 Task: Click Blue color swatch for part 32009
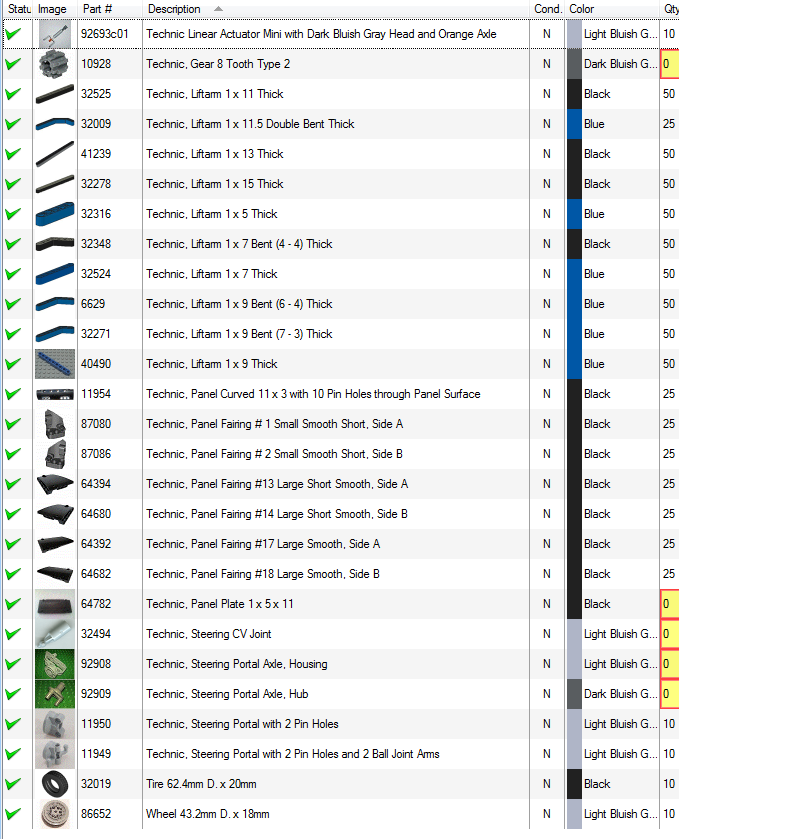(x=574, y=124)
